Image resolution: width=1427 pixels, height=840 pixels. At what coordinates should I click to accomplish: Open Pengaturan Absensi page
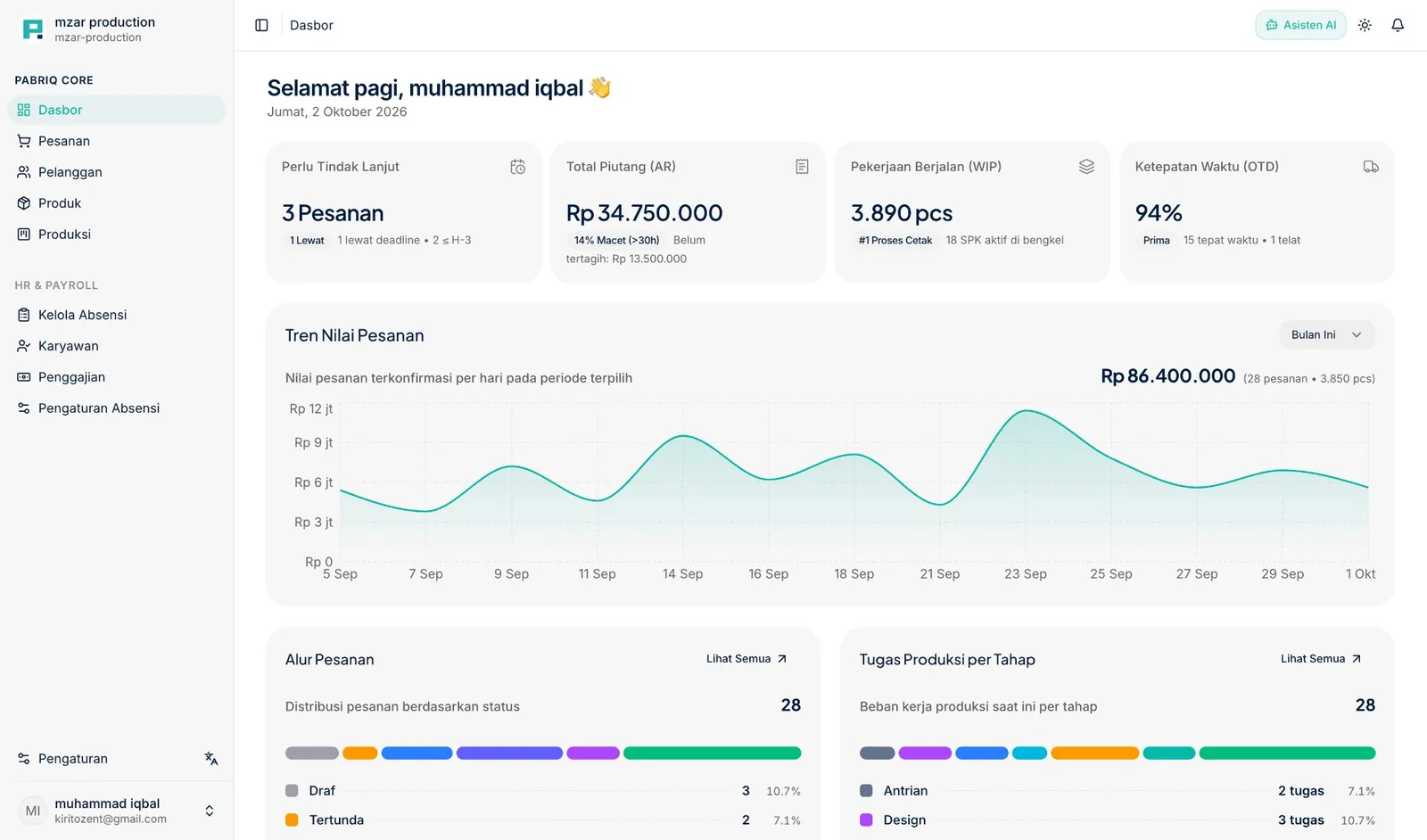click(117, 408)
